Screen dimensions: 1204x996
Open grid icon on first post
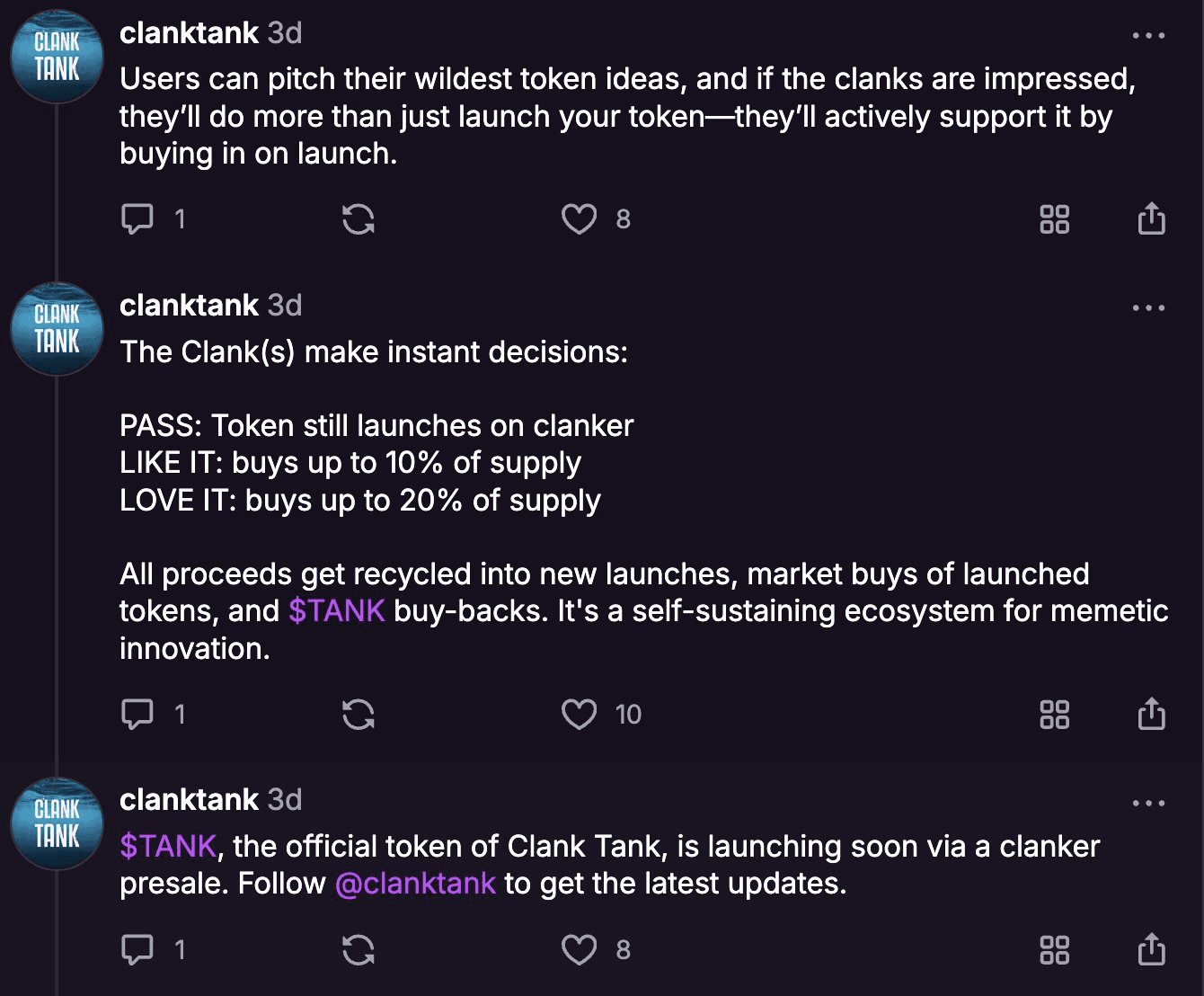coord(1054,218)
